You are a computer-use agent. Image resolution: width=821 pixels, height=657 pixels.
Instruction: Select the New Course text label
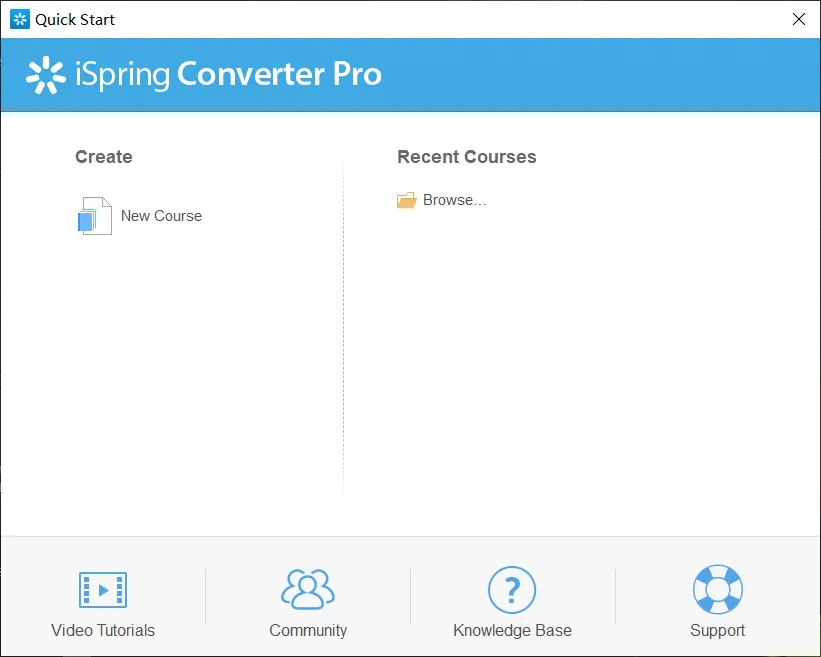pos(161,216)
